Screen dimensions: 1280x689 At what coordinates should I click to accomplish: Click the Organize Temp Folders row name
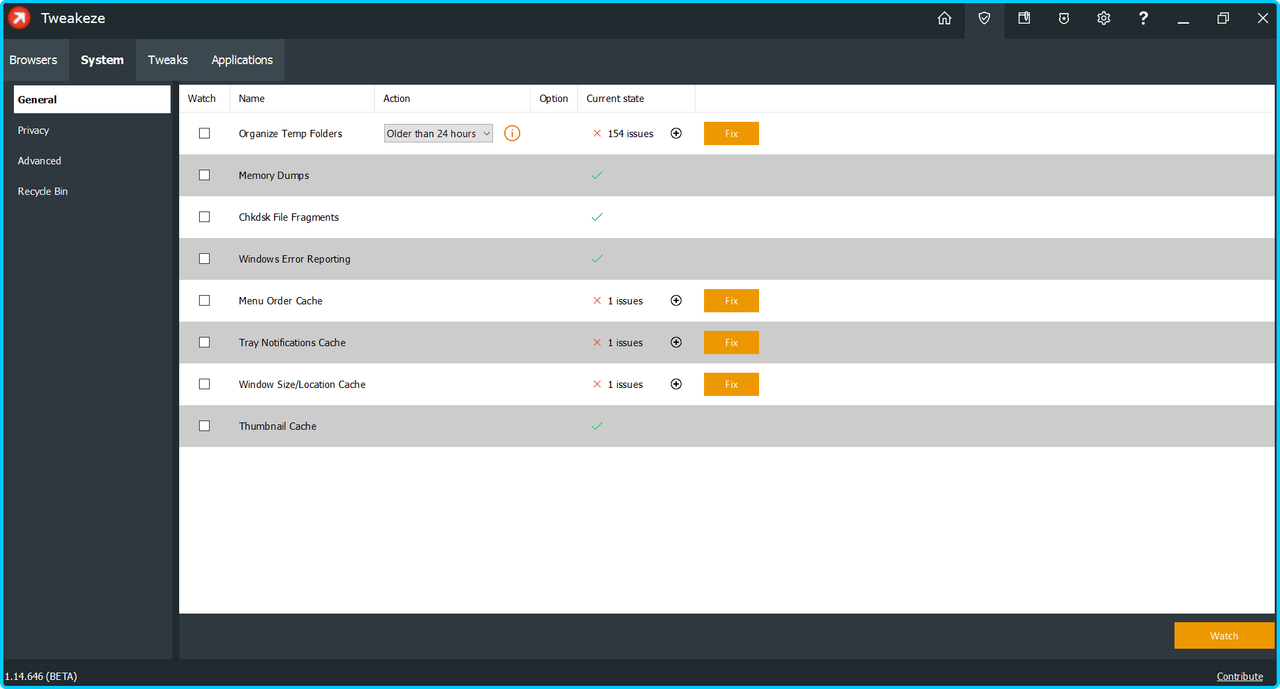291,133
